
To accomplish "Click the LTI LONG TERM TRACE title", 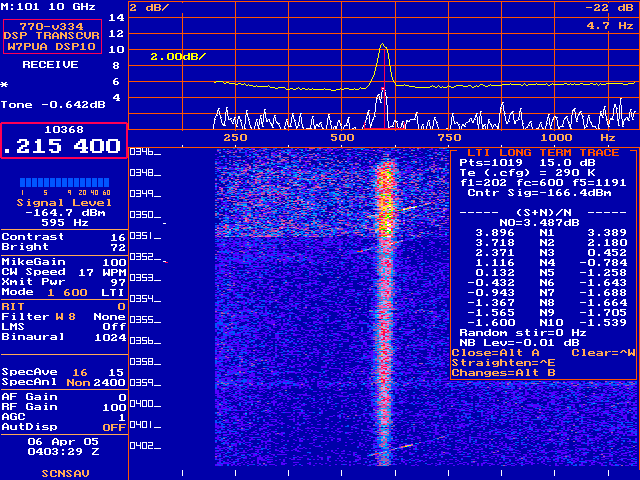I will [x=542, y=152].
